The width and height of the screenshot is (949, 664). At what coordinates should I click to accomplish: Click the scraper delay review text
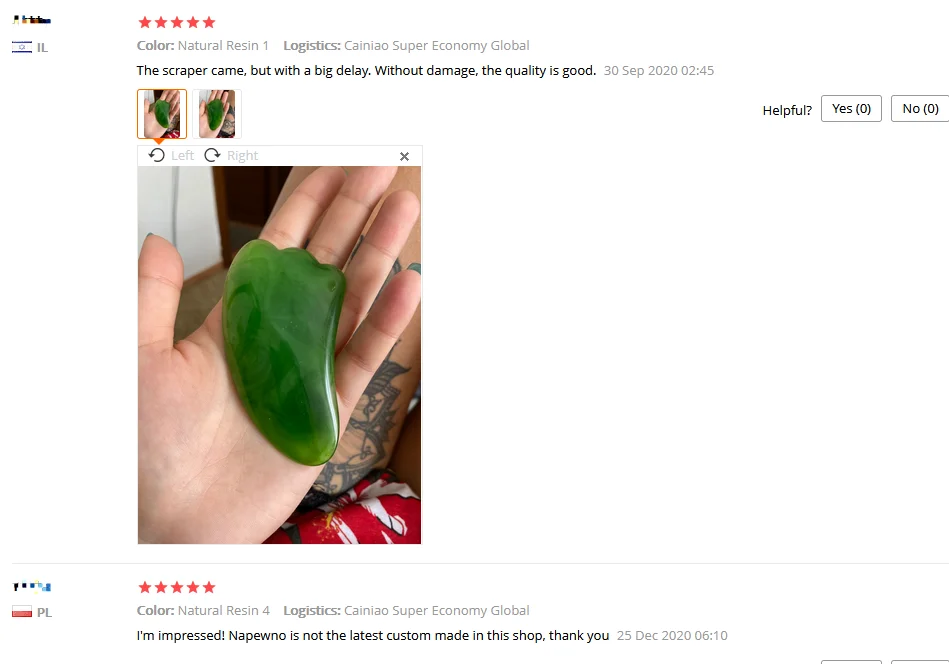coord(366,70)
